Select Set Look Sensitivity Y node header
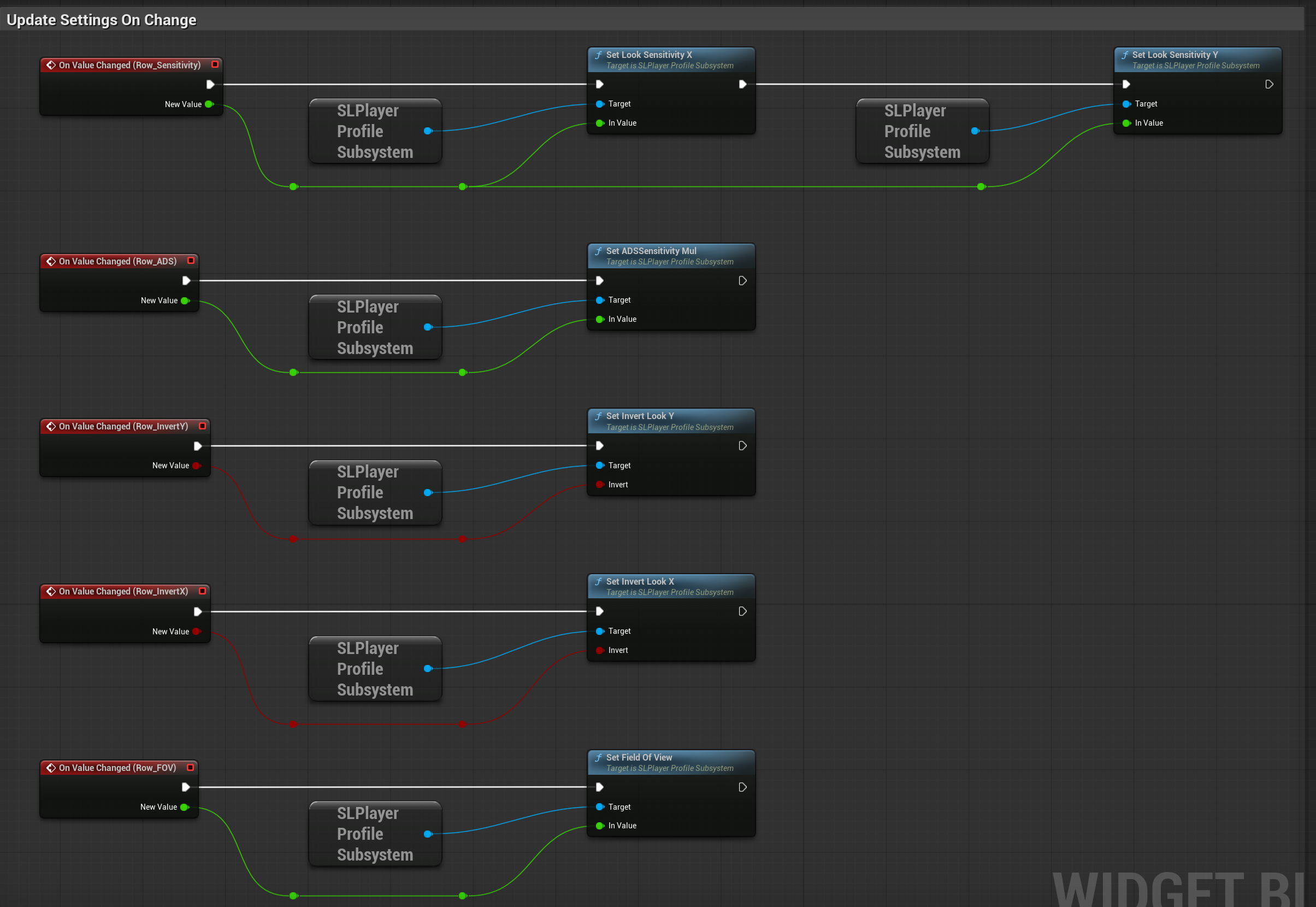1316x907 pixels. (x=1197, y=60)
